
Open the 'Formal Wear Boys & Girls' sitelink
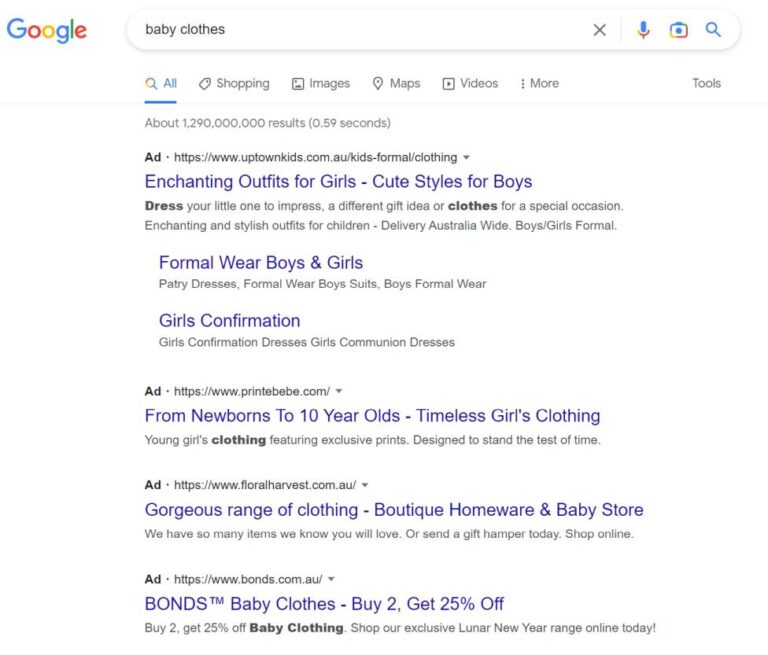point(261,263)
